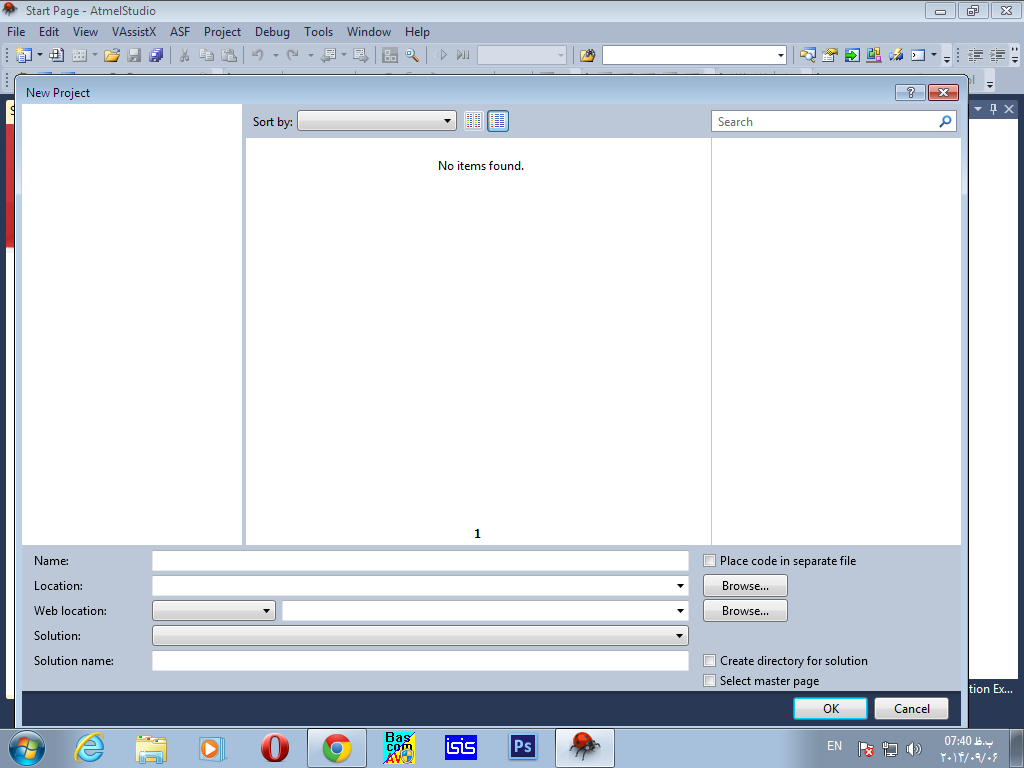Click the New Project toolbar icon
The width and height of the screenshot is (1024, 768).
point(24,56)
